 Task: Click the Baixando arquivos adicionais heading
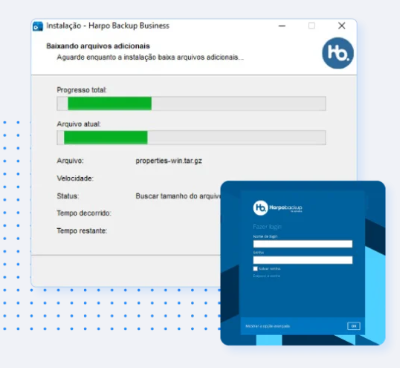click(98, 46)
